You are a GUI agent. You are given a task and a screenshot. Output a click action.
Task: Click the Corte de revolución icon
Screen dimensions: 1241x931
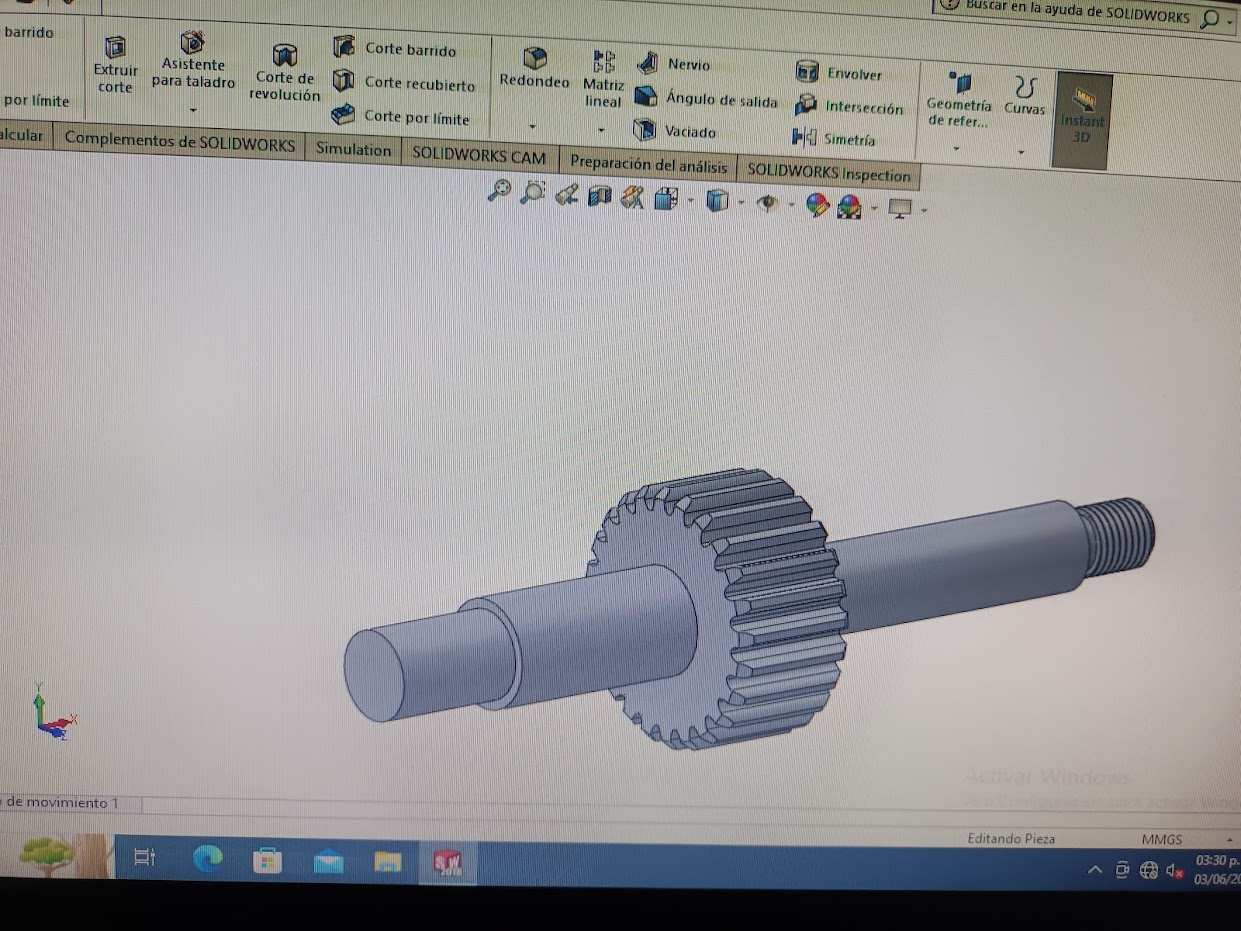285,70
